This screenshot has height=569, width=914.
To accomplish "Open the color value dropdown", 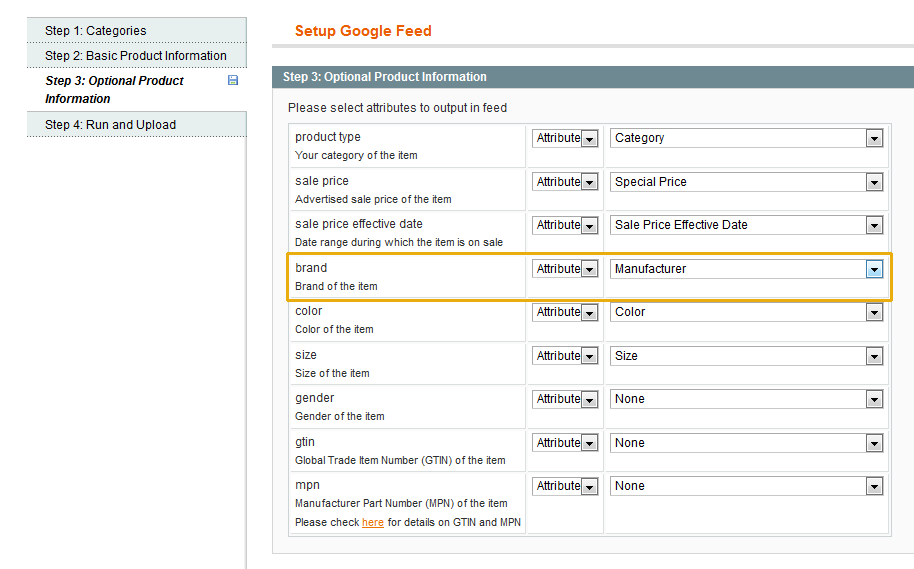I will [x=746, y=312].
